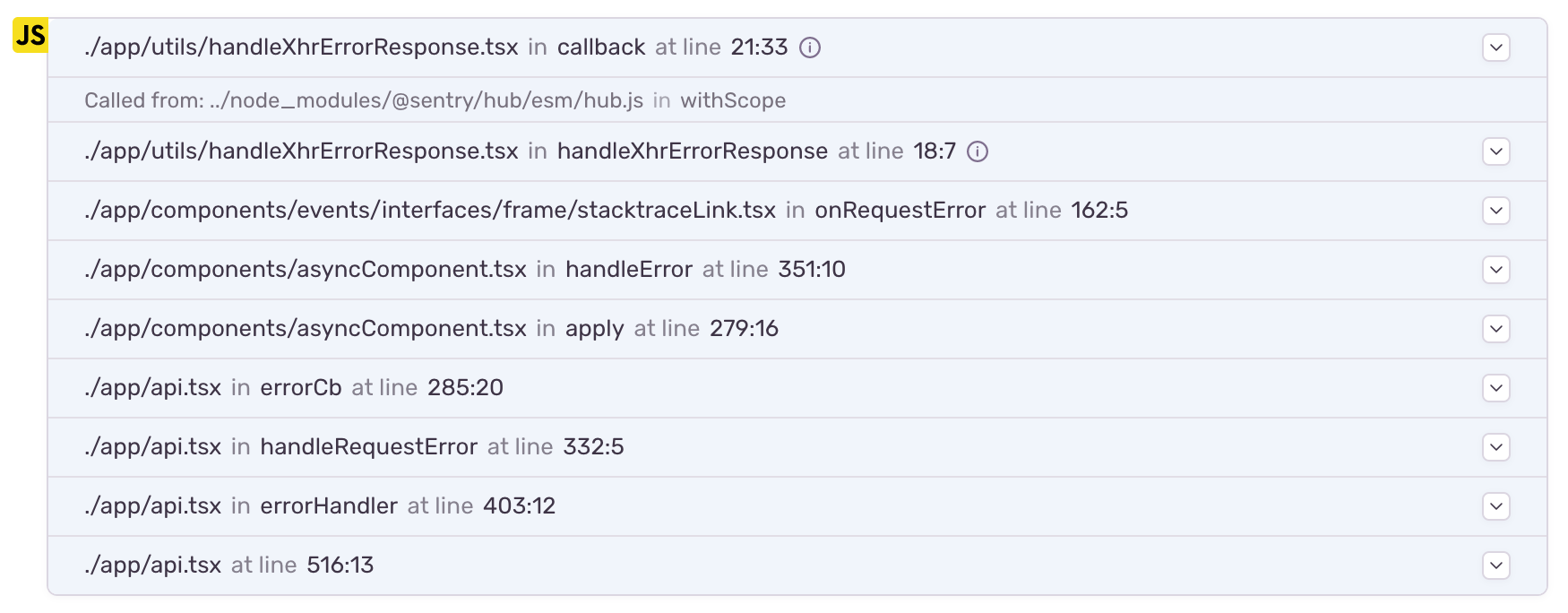
Task: Expand the handleRequestError frame chevron
Action: tap(1495, 447)
